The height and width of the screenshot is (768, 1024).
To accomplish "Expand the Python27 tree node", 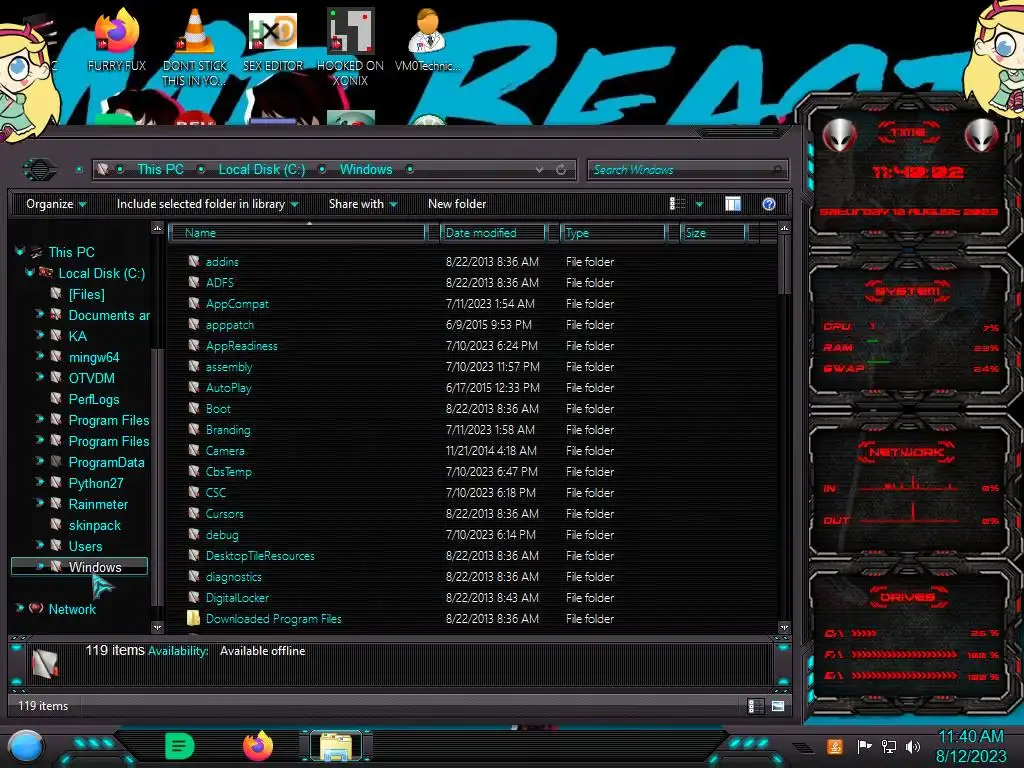I will coord(40,482).
